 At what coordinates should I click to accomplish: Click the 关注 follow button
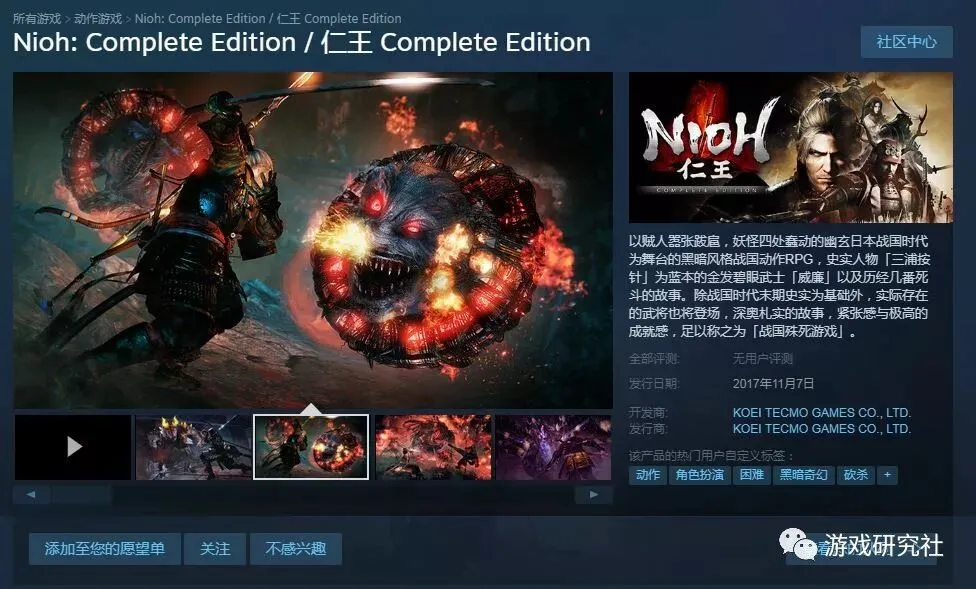215,549
